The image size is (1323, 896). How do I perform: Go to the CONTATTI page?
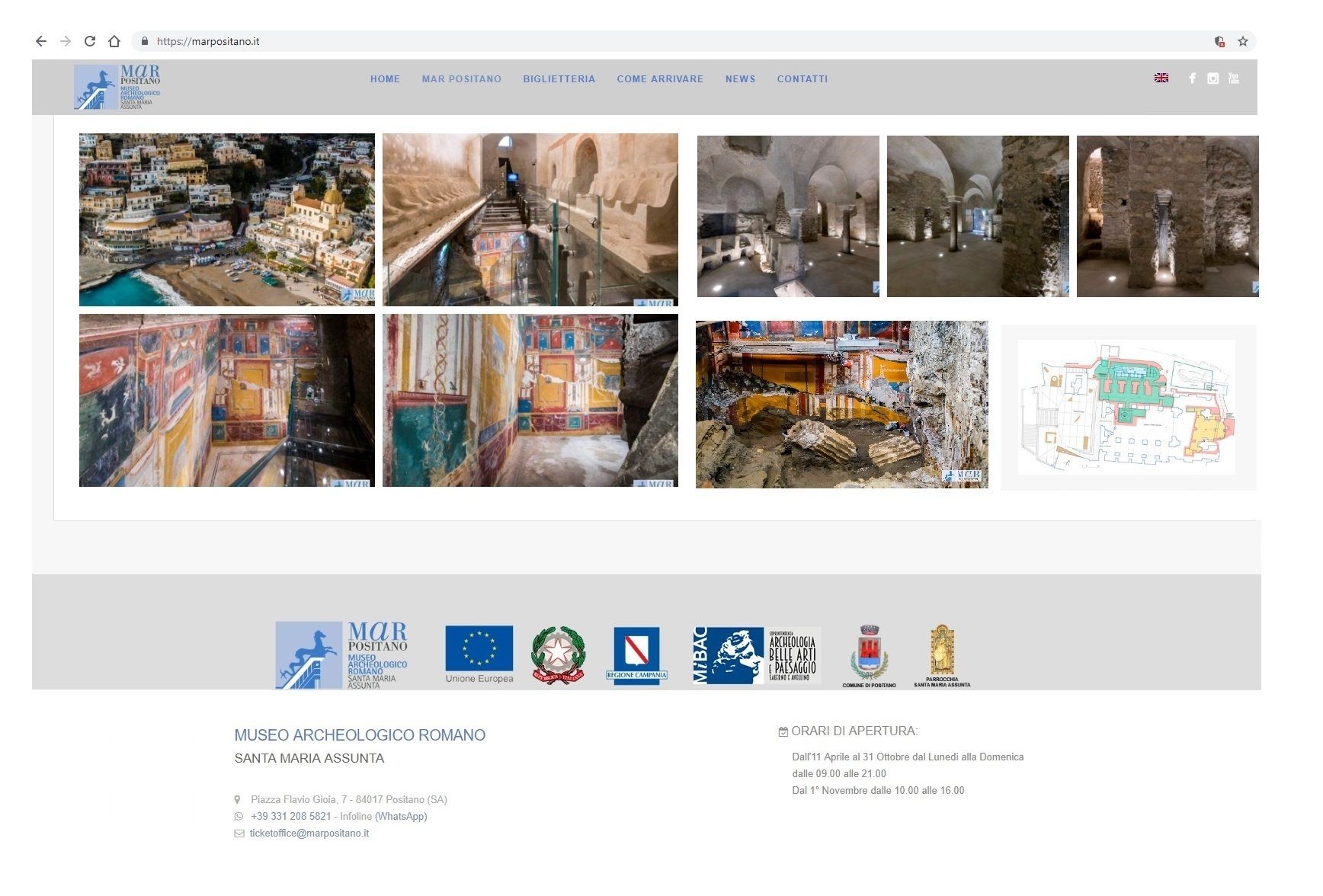point(802,79)
